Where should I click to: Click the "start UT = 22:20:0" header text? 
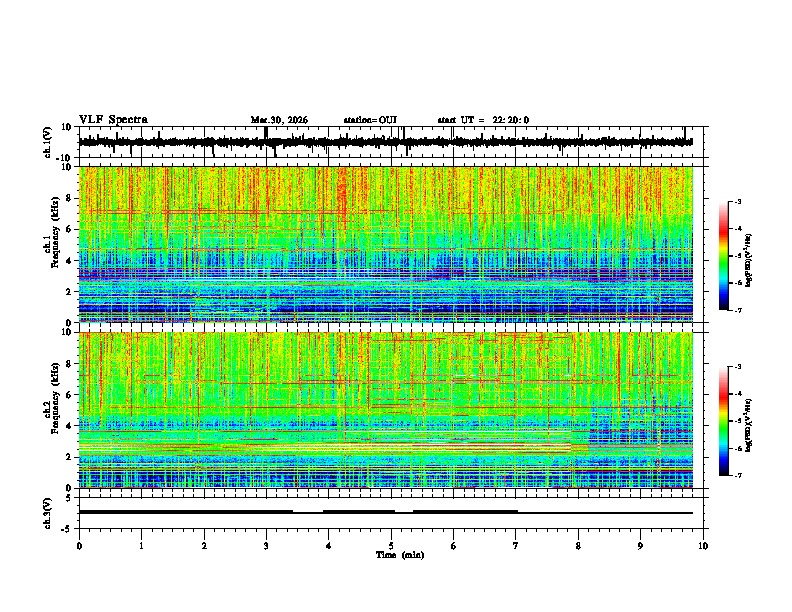(483, 120)
